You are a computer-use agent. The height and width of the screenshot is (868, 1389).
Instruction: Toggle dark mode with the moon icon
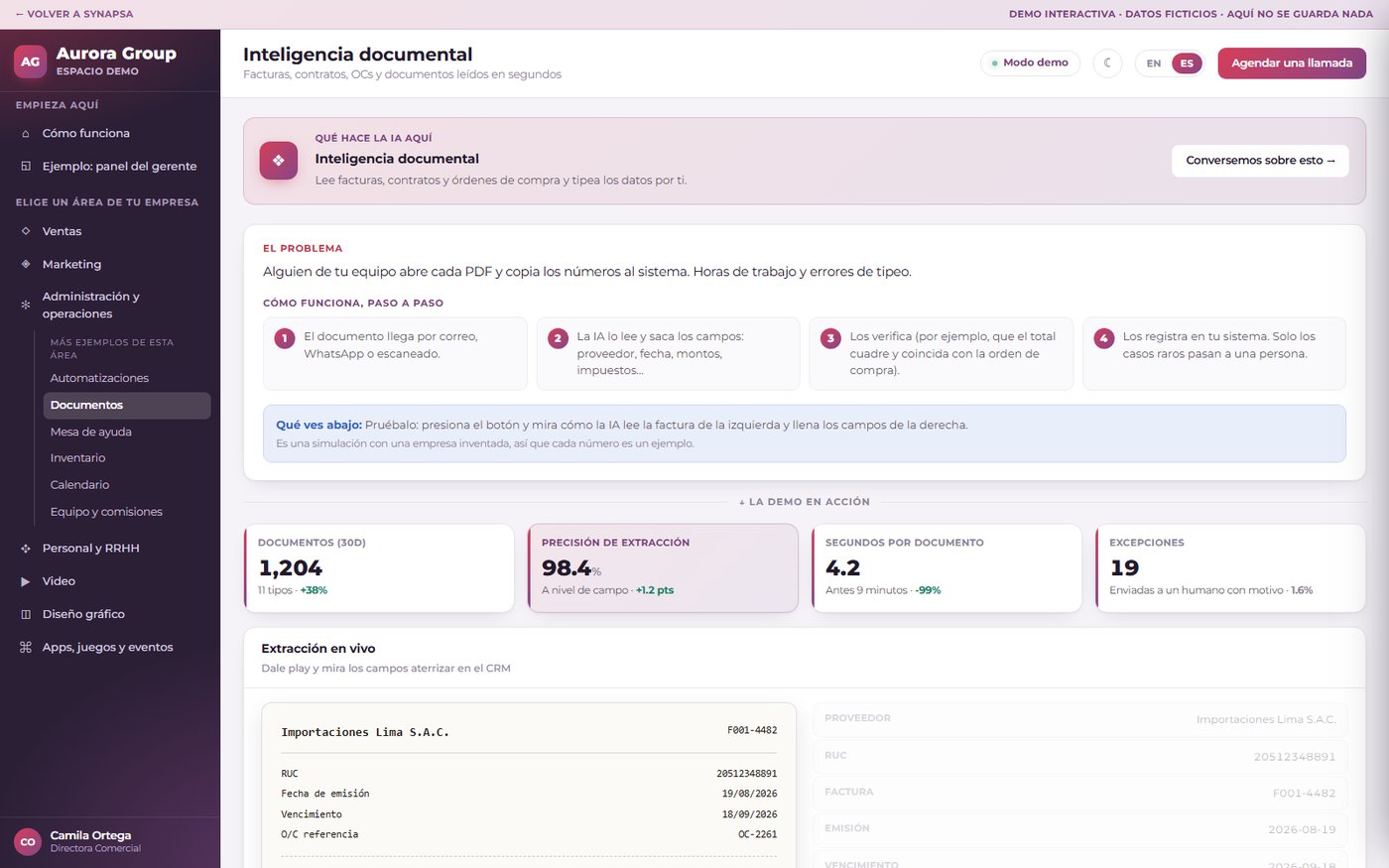[x=1107, y=62]
